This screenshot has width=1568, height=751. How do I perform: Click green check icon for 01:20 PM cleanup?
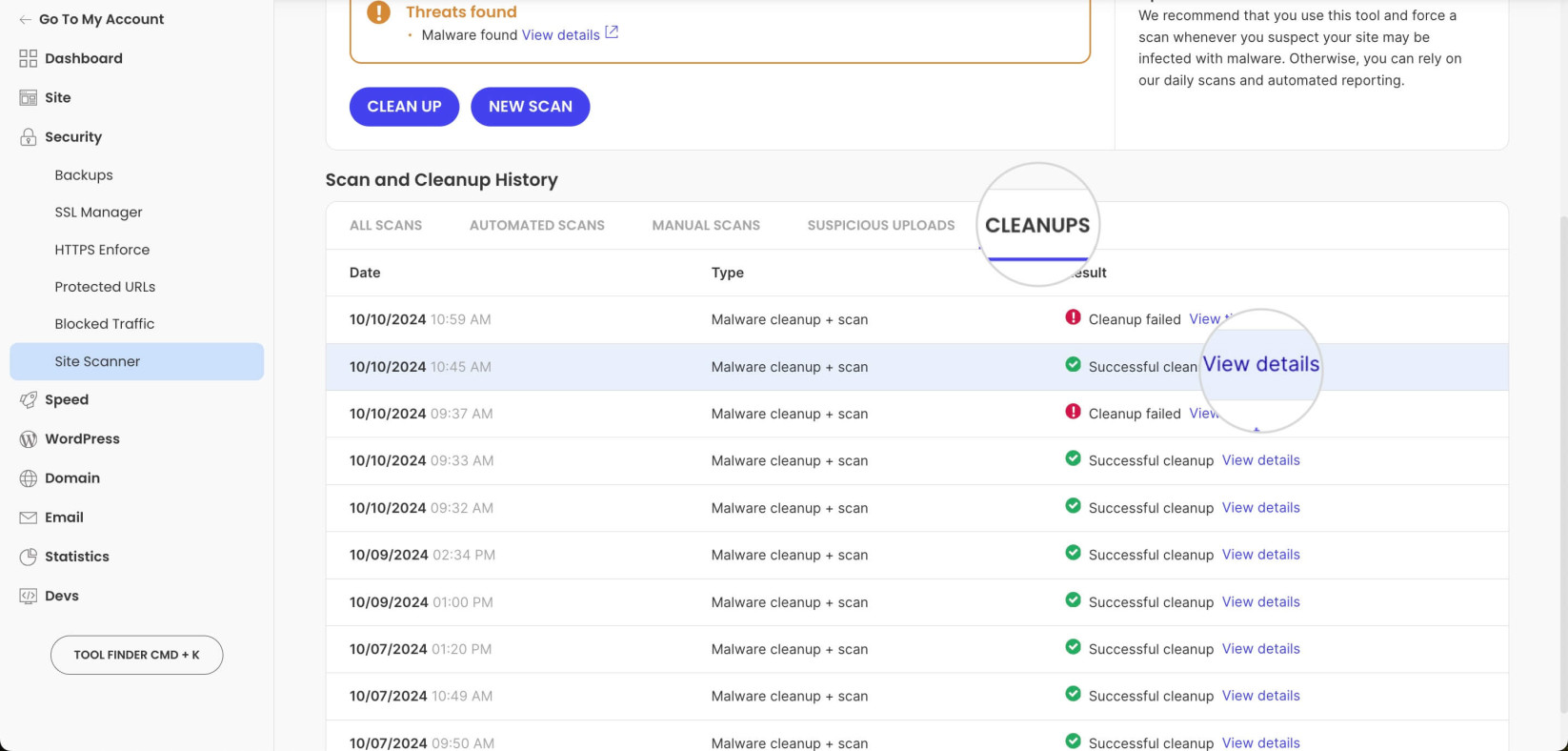(1073, 647)
